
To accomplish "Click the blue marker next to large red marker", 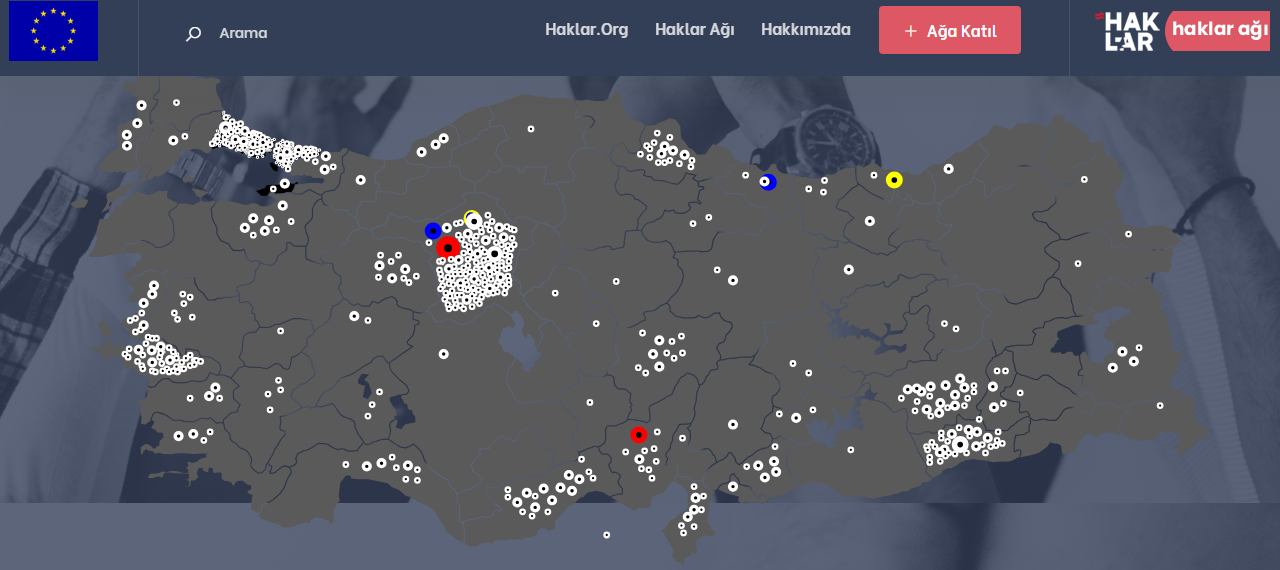I will coord(433,231).
